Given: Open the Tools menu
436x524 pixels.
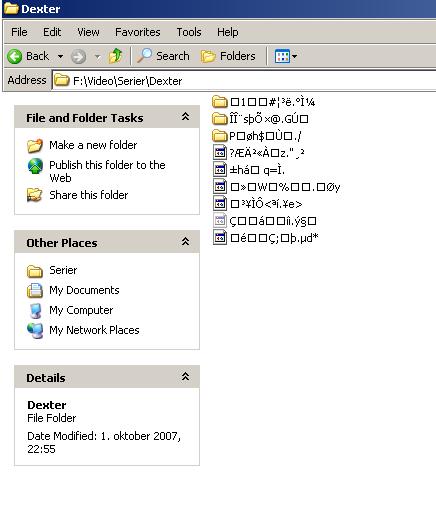Looking at the screenshot, I should coord(189,32).
